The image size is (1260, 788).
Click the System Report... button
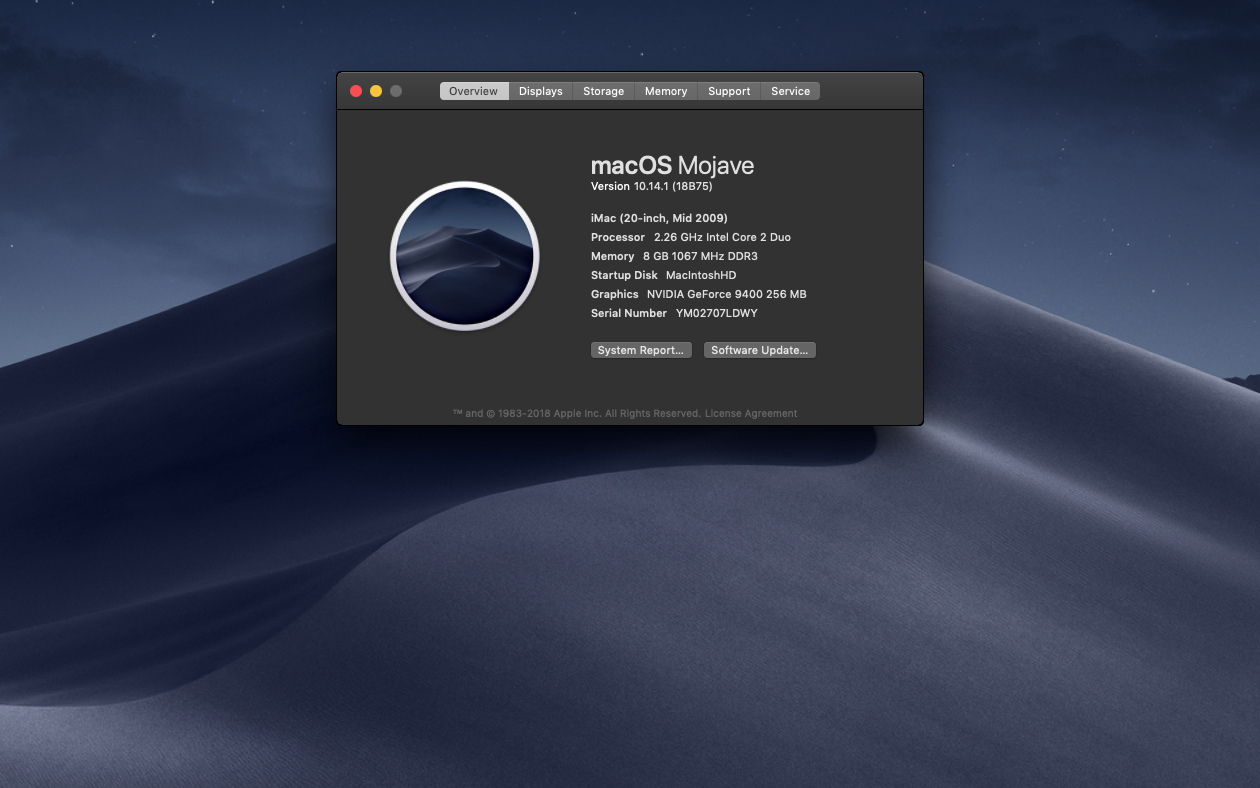point(641,350)
